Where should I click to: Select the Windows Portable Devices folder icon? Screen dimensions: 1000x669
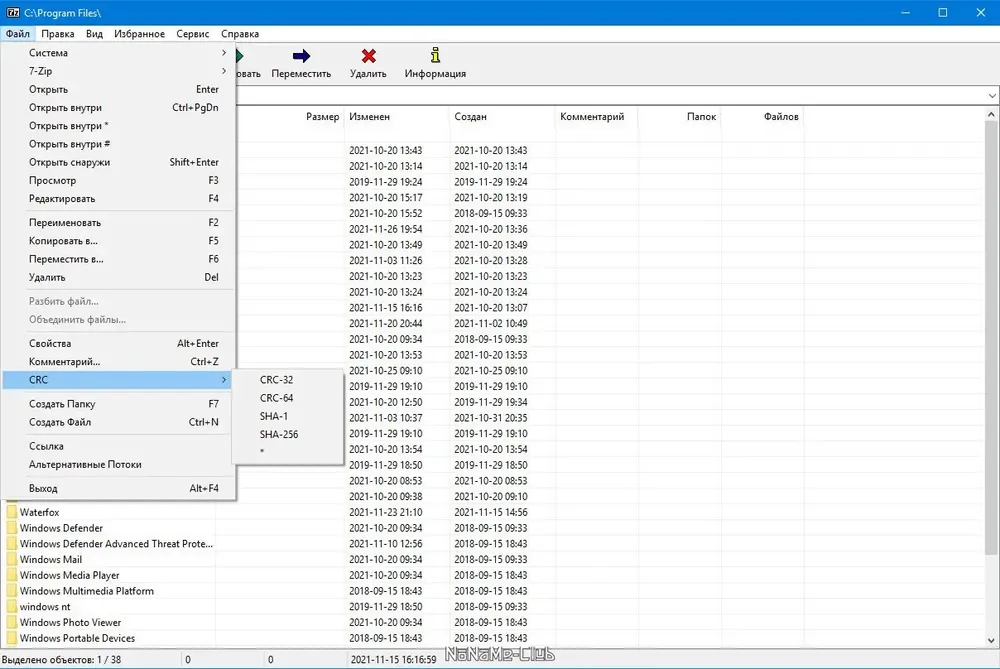pyautogui.click(x=11, y=638)
